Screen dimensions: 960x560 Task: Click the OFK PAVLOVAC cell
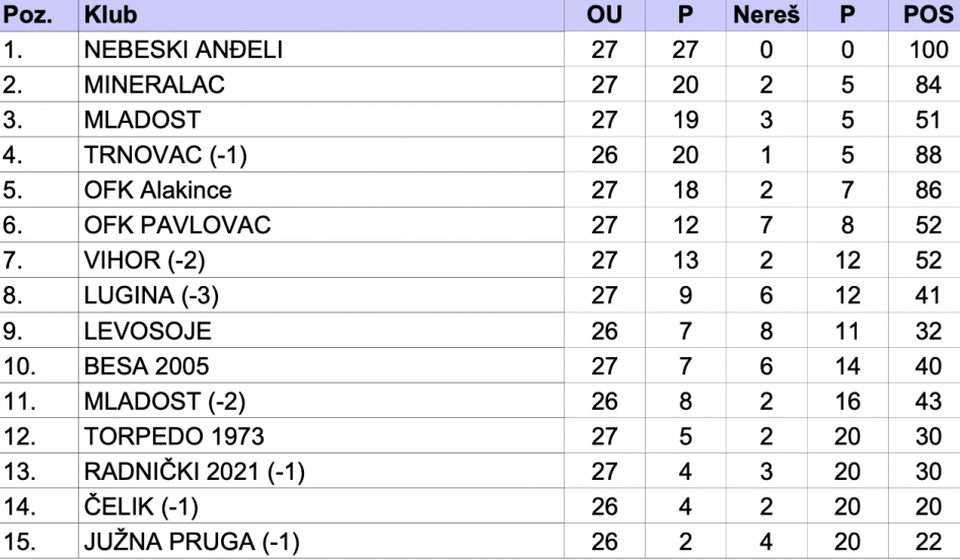(321, 225)
